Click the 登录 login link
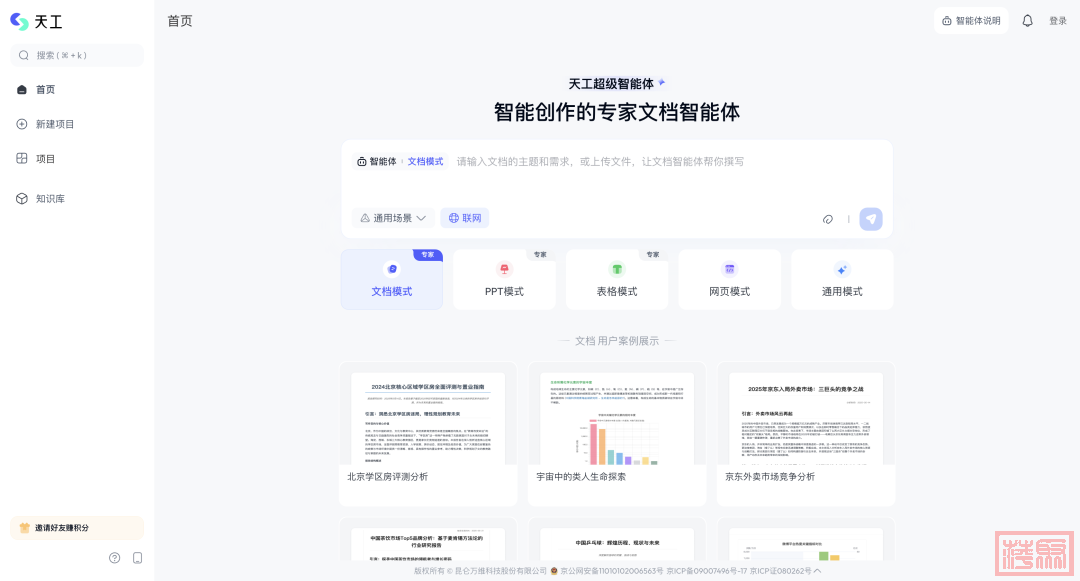1080x581 pixels. tap(1057, 21)
